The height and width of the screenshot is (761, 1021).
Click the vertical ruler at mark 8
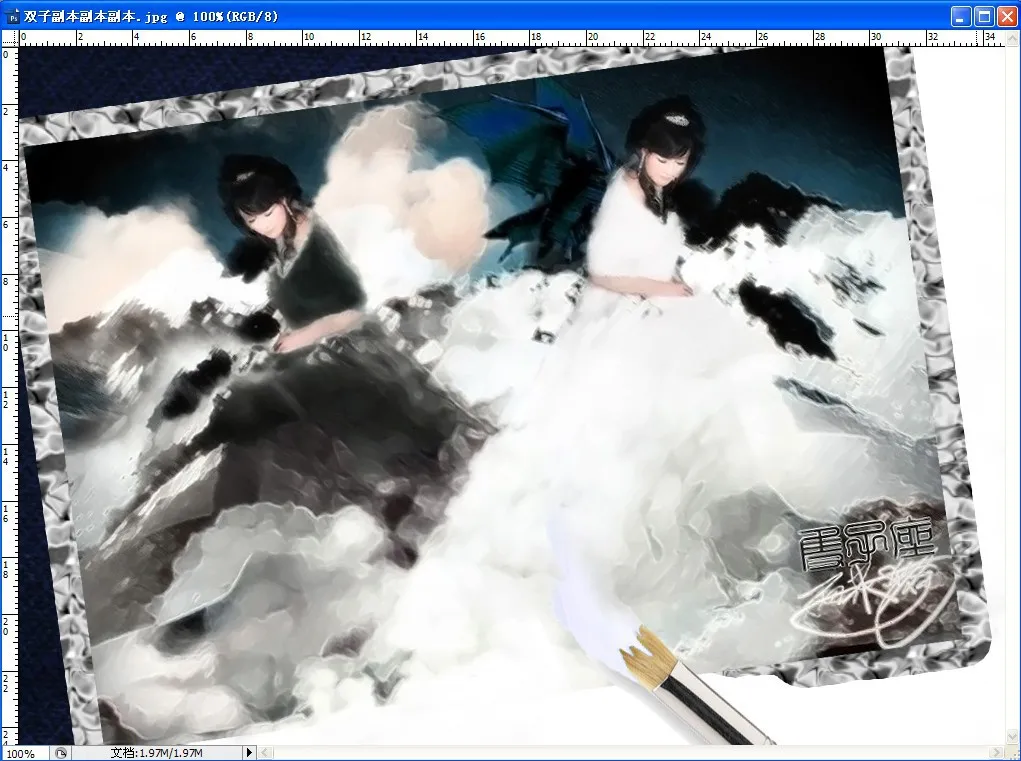pos(8,282)
